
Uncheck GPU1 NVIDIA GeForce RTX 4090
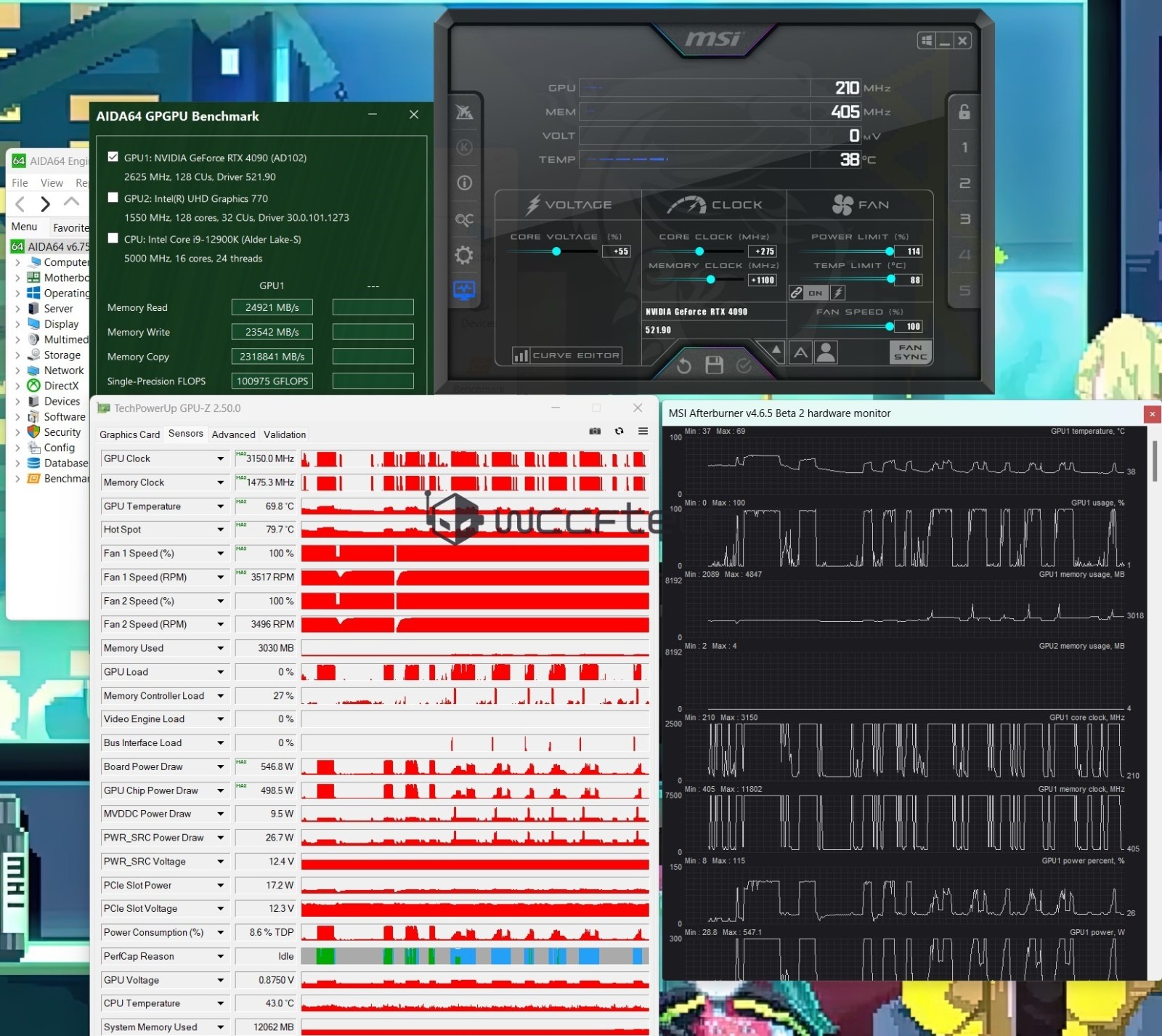point(113,157)
